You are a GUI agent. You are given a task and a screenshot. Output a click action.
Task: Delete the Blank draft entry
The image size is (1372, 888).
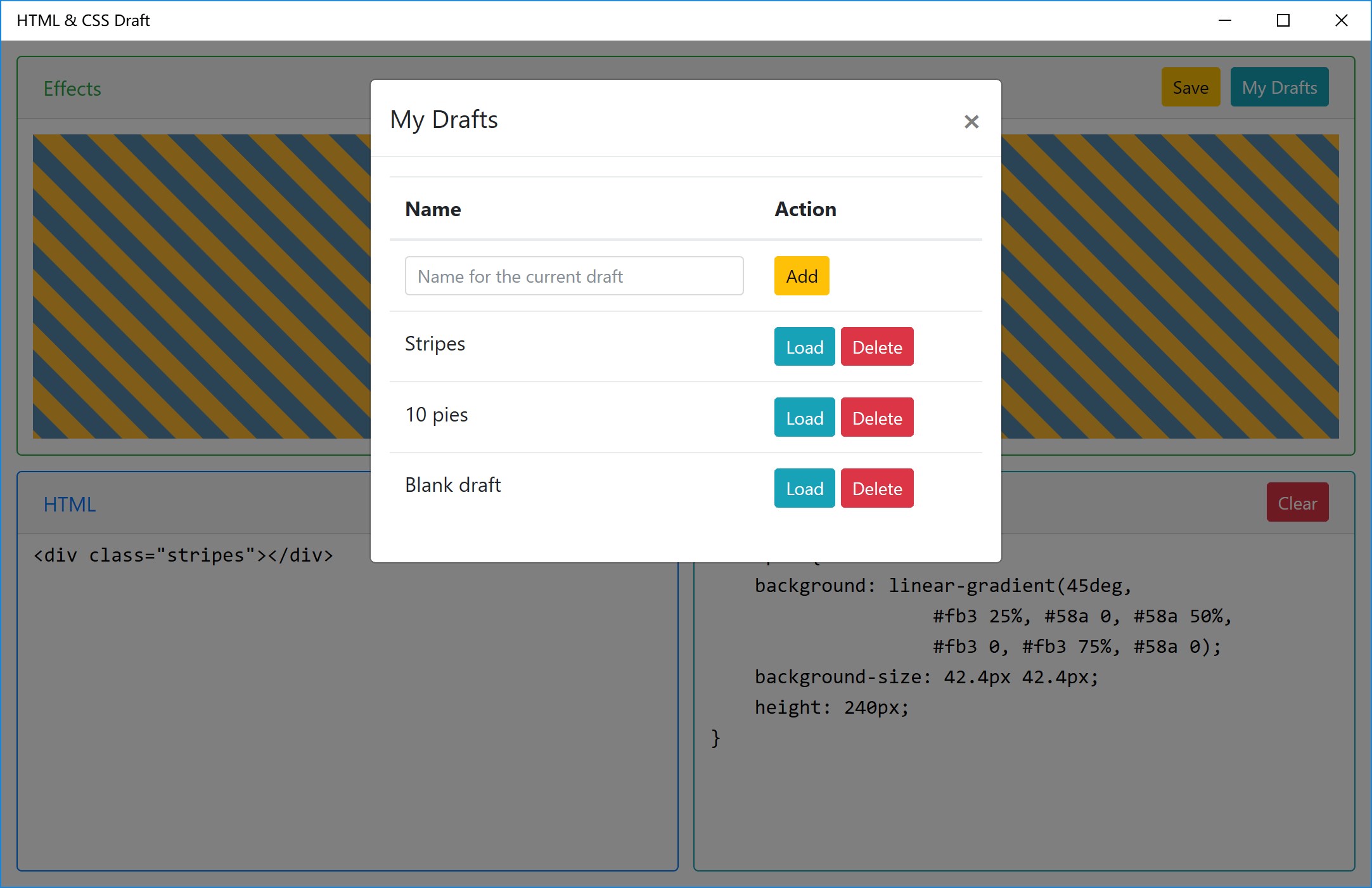(x=876, y=489)
